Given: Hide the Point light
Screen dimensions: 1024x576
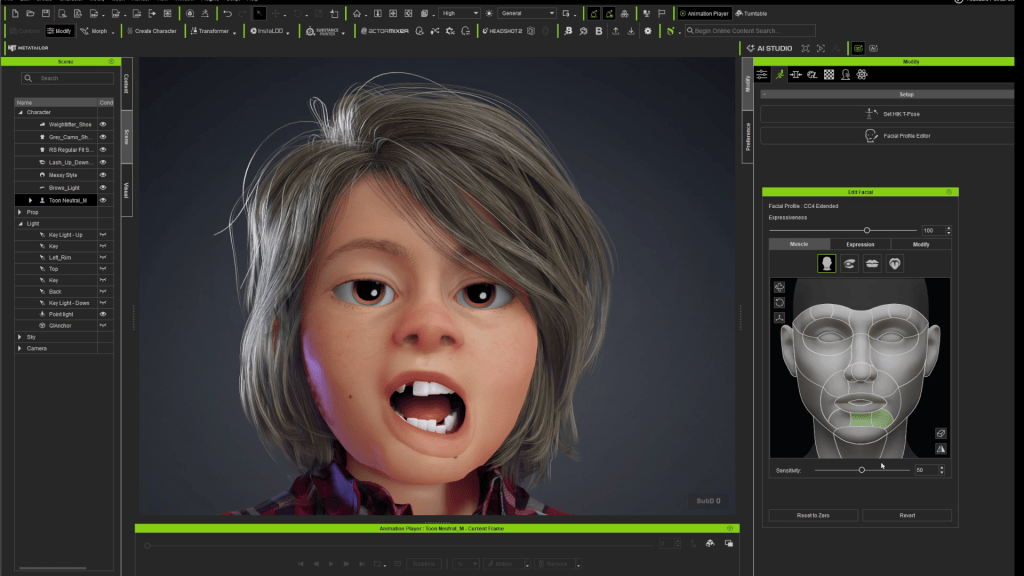Looking at the screenshot, I should click(x=103, y=314).
